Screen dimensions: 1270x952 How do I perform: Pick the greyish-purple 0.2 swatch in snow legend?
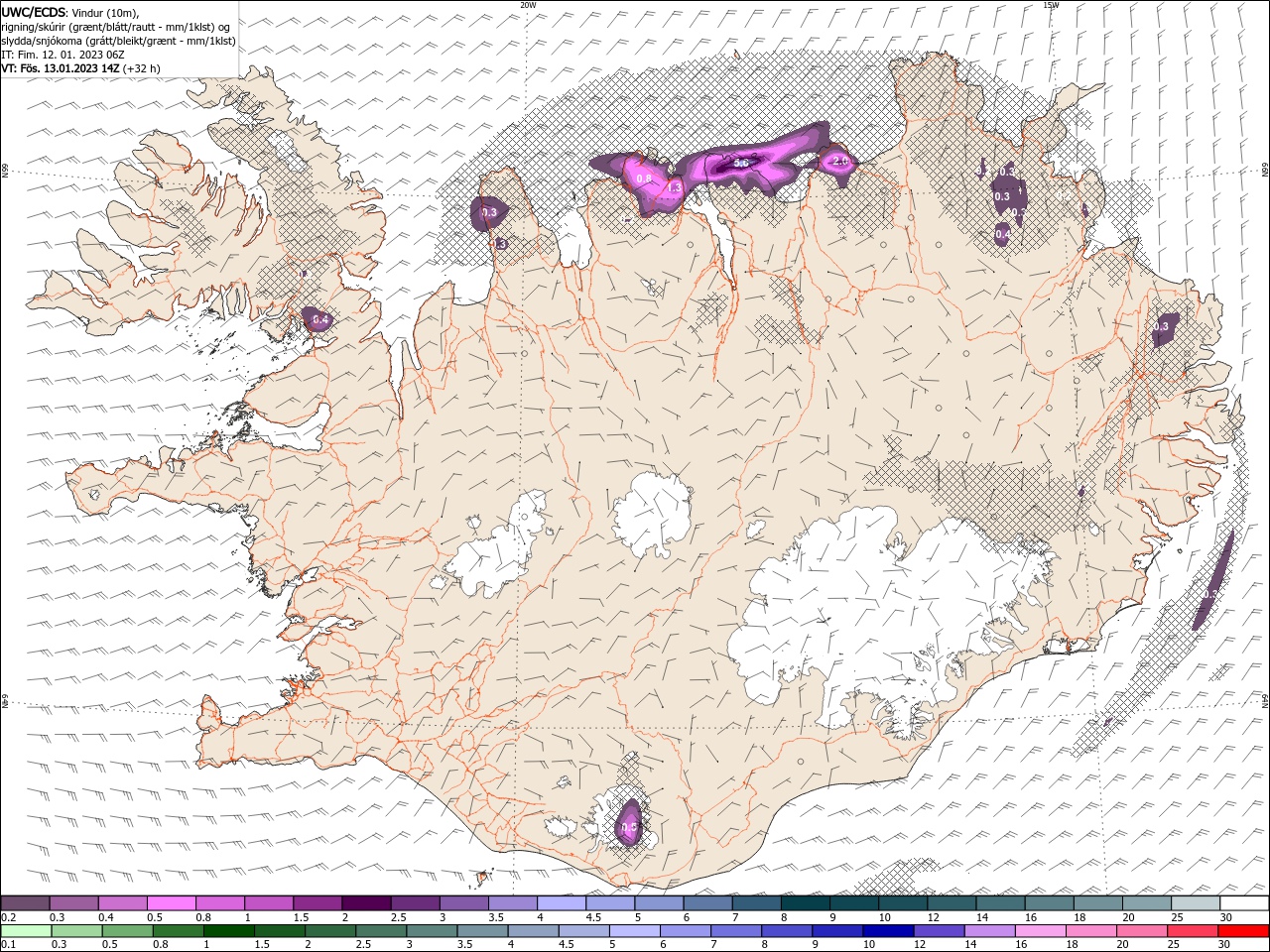[x=25, y=902]
